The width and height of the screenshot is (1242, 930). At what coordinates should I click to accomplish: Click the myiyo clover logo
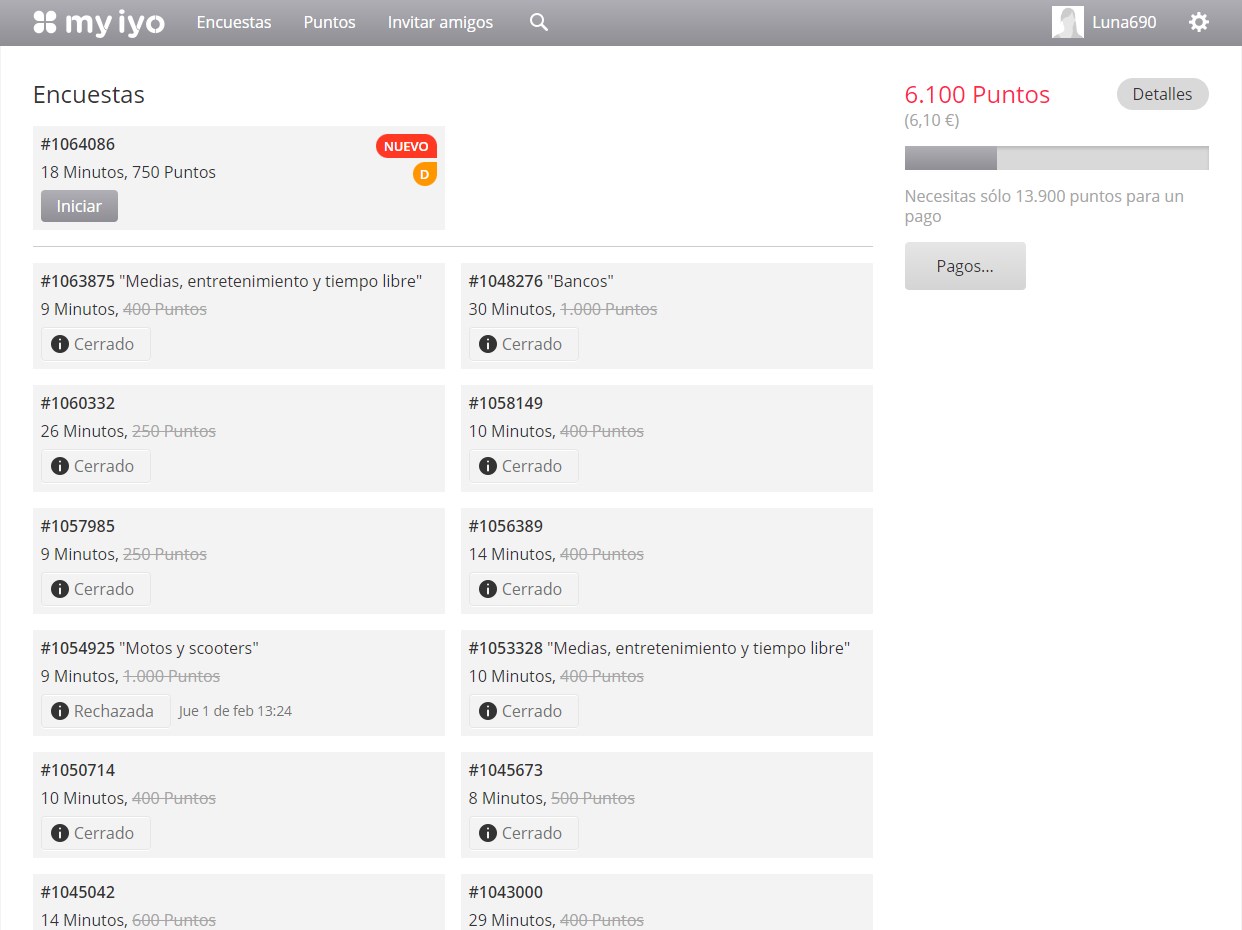coord(99,22)
